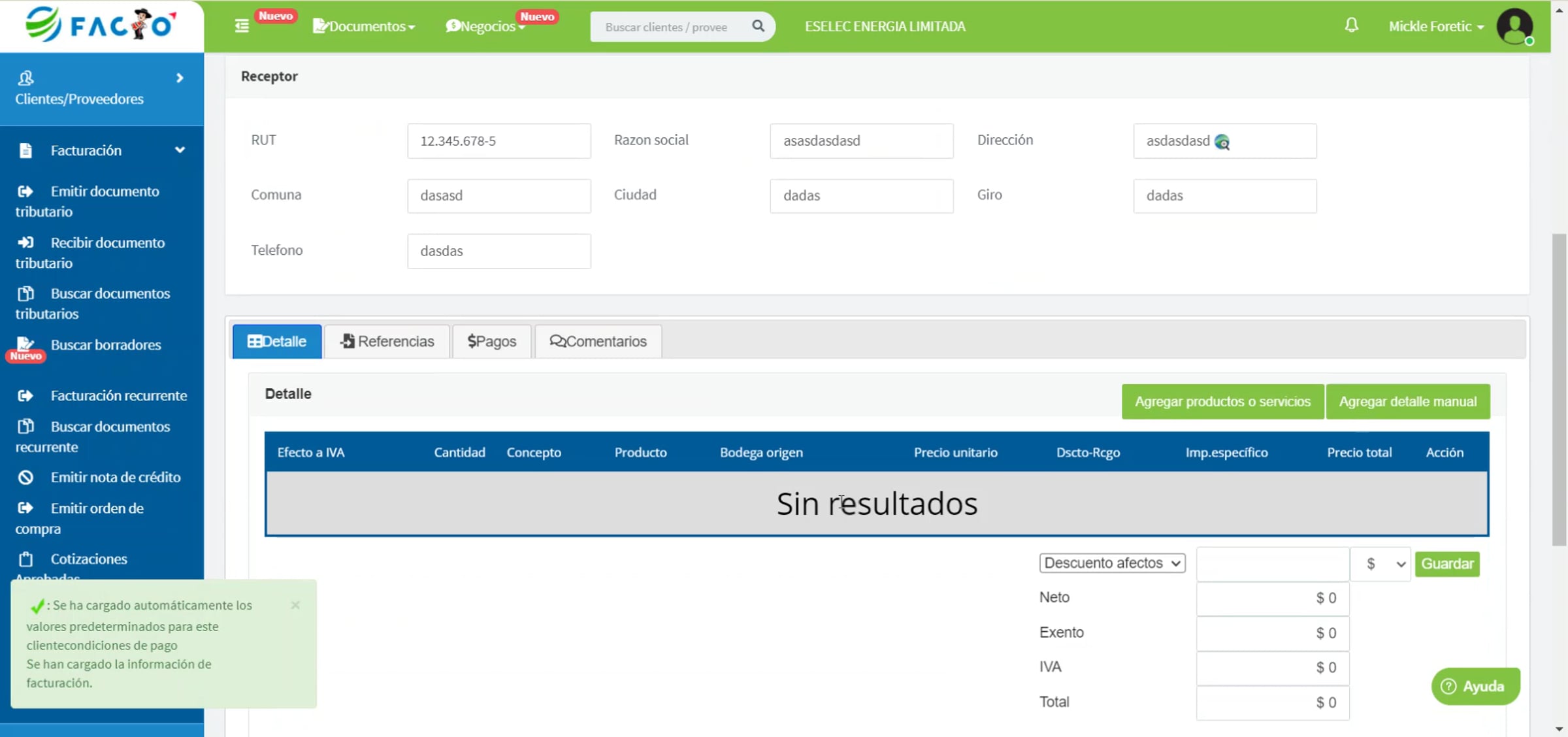Image resolution: width=1568 pixels, height=737 pixels.
Task: Switch to the Pagos tab
Action: pyautogui.click(x=492, y=342)
